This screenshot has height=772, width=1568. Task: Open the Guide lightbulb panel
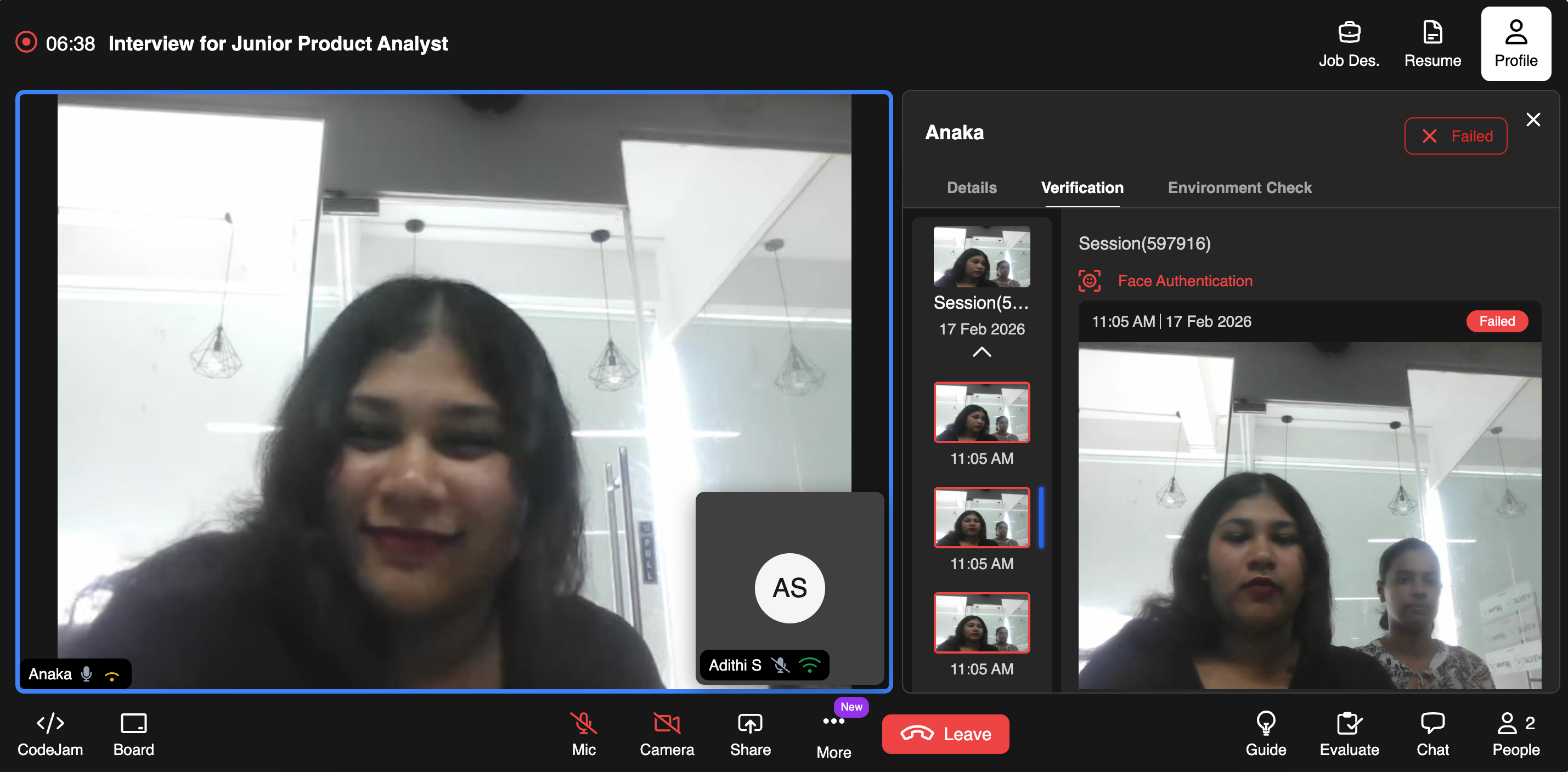[x=1266, y=734]
